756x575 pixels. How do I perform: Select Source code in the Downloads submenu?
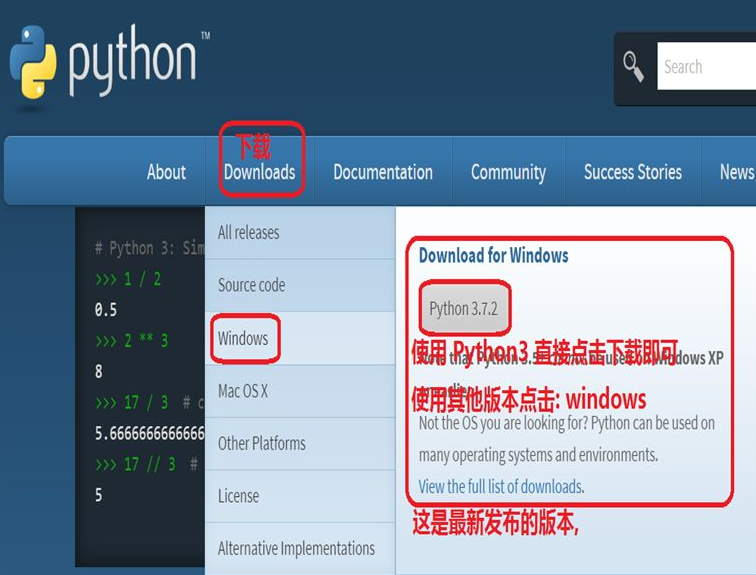click(x=252, y=285)
